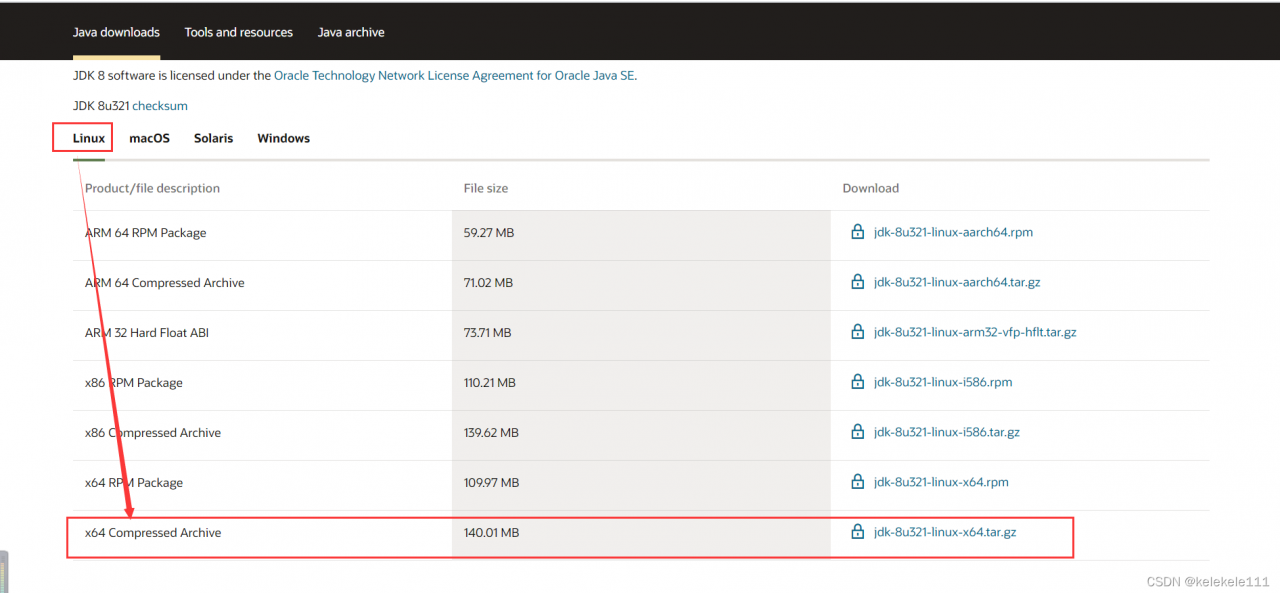Download the jdk-8u321-linux-i586.tar.gz archive
This screenshot has width=1280, height=593.
click(947, 432)
